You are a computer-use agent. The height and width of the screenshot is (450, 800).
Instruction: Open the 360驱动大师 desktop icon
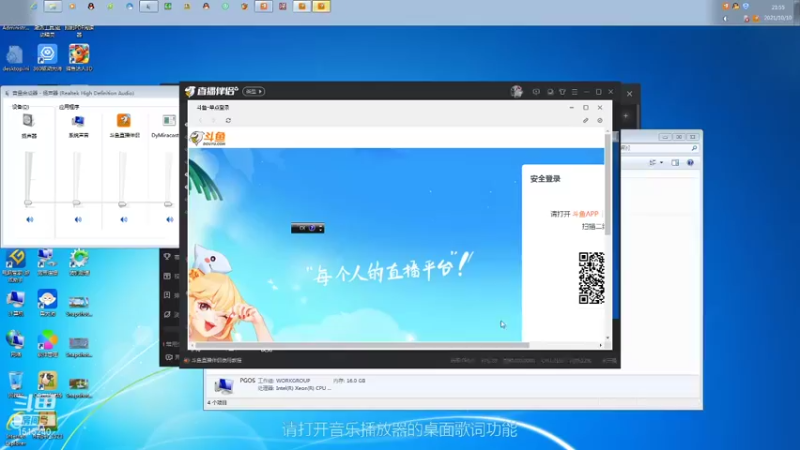47,57
